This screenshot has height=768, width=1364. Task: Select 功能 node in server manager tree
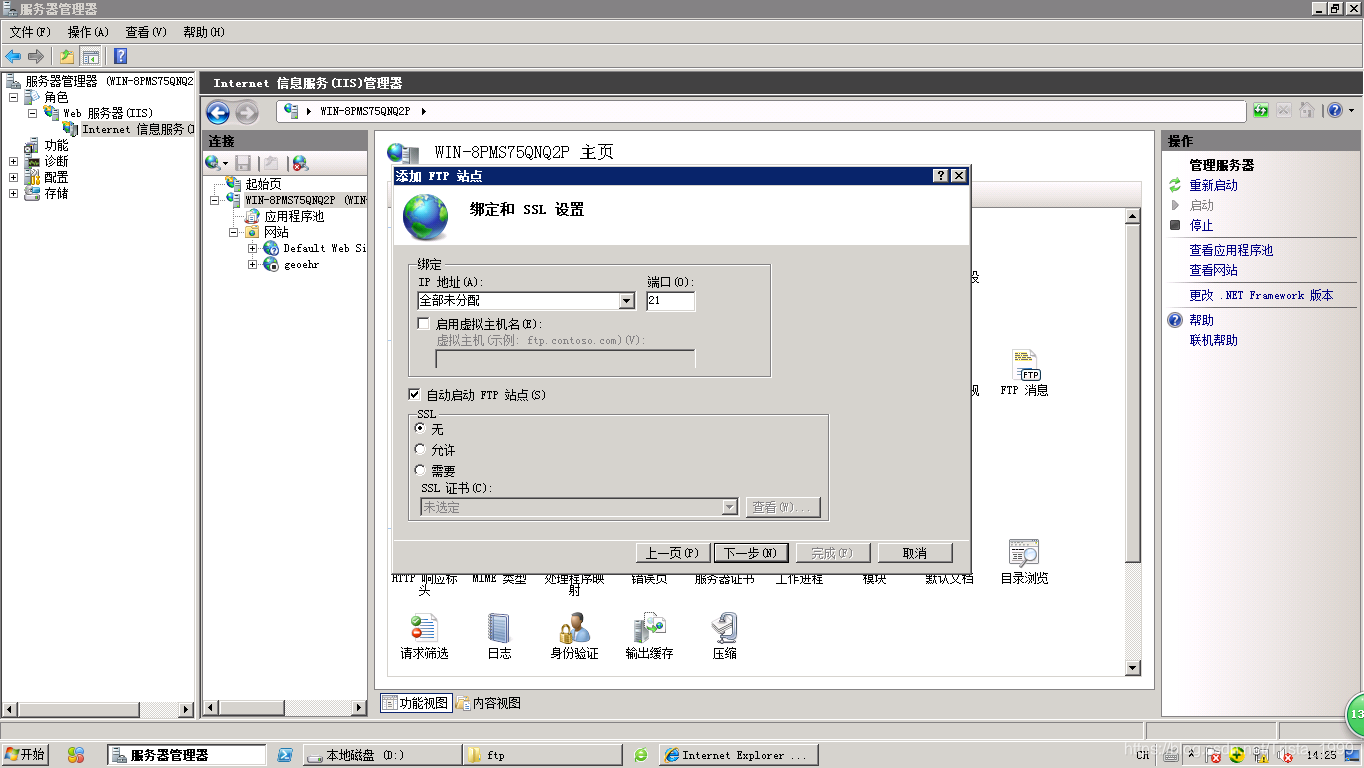point(56,145)
